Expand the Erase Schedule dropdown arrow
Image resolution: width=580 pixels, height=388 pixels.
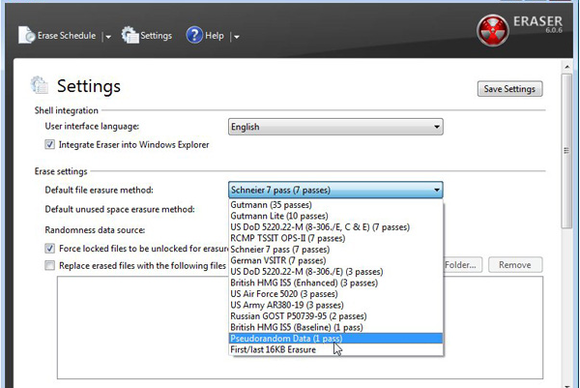[108, 37]
